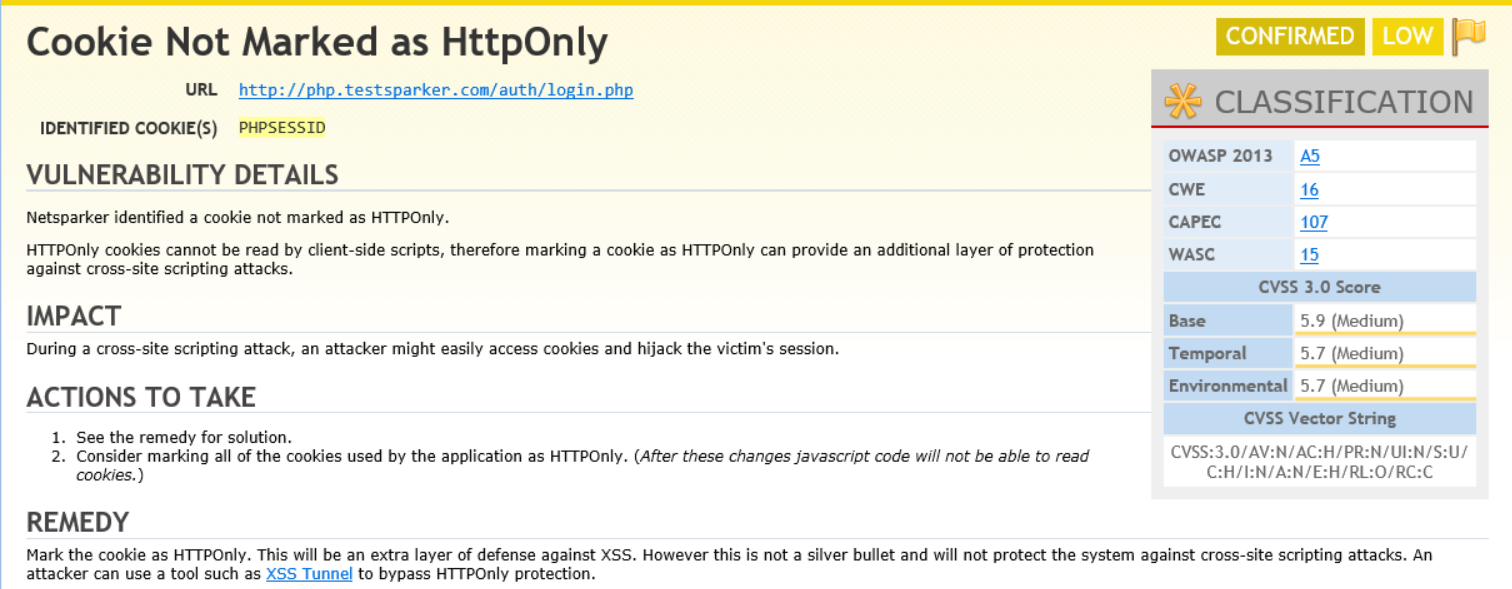The height and width of the screenshot is (589, 1512).
Task: Click the Base score 5.9 value
Action: [1351, 321]
